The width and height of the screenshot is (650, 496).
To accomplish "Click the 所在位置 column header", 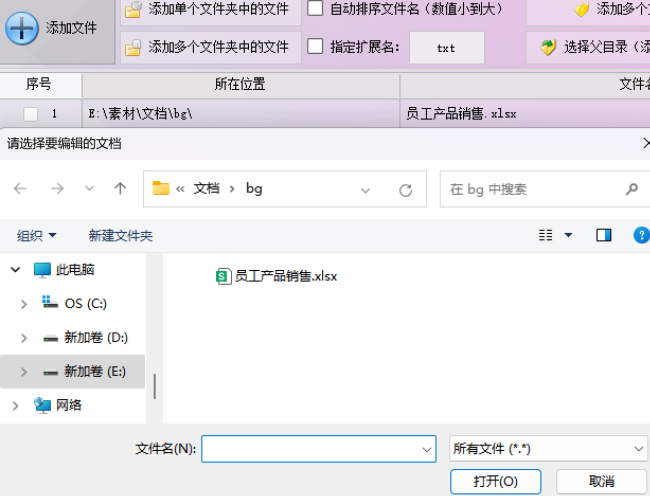I will [x=240, y=85].
